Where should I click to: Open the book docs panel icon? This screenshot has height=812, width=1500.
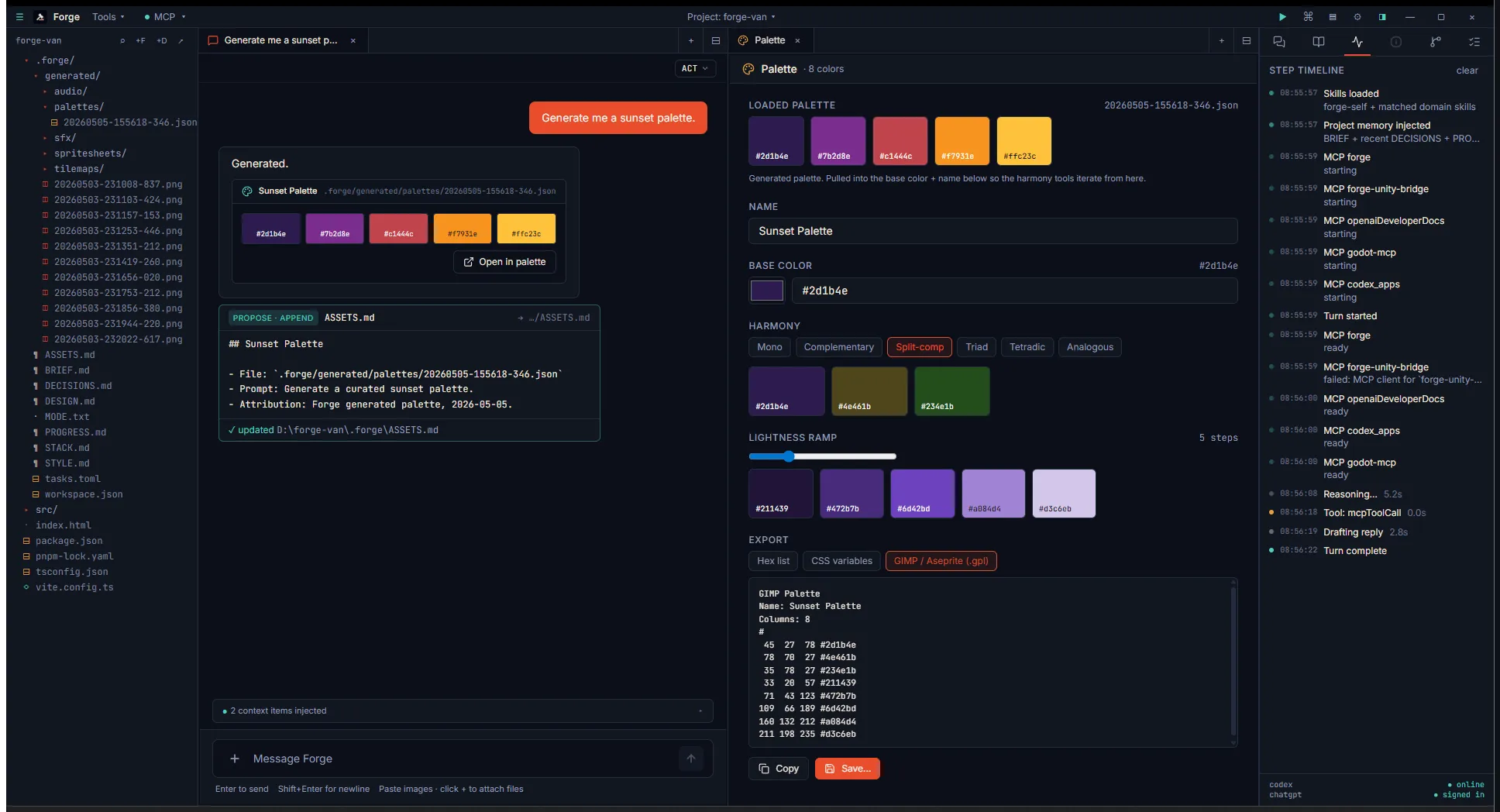1319,42
